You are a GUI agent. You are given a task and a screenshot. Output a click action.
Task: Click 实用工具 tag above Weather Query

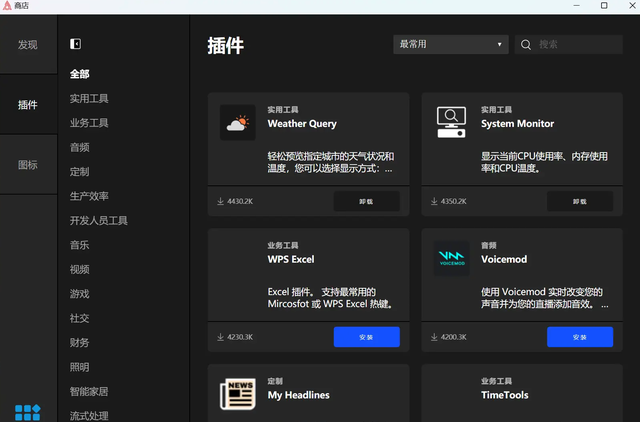[283, 110]
